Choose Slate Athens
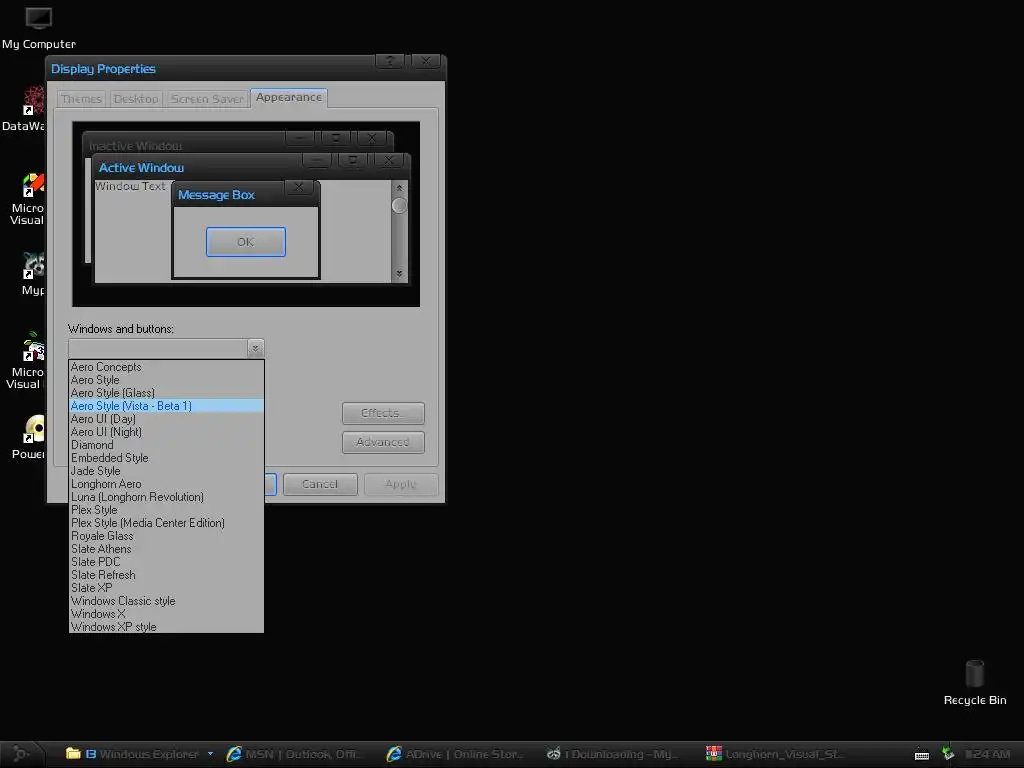 pyautogui.click(x=167, y=549)
